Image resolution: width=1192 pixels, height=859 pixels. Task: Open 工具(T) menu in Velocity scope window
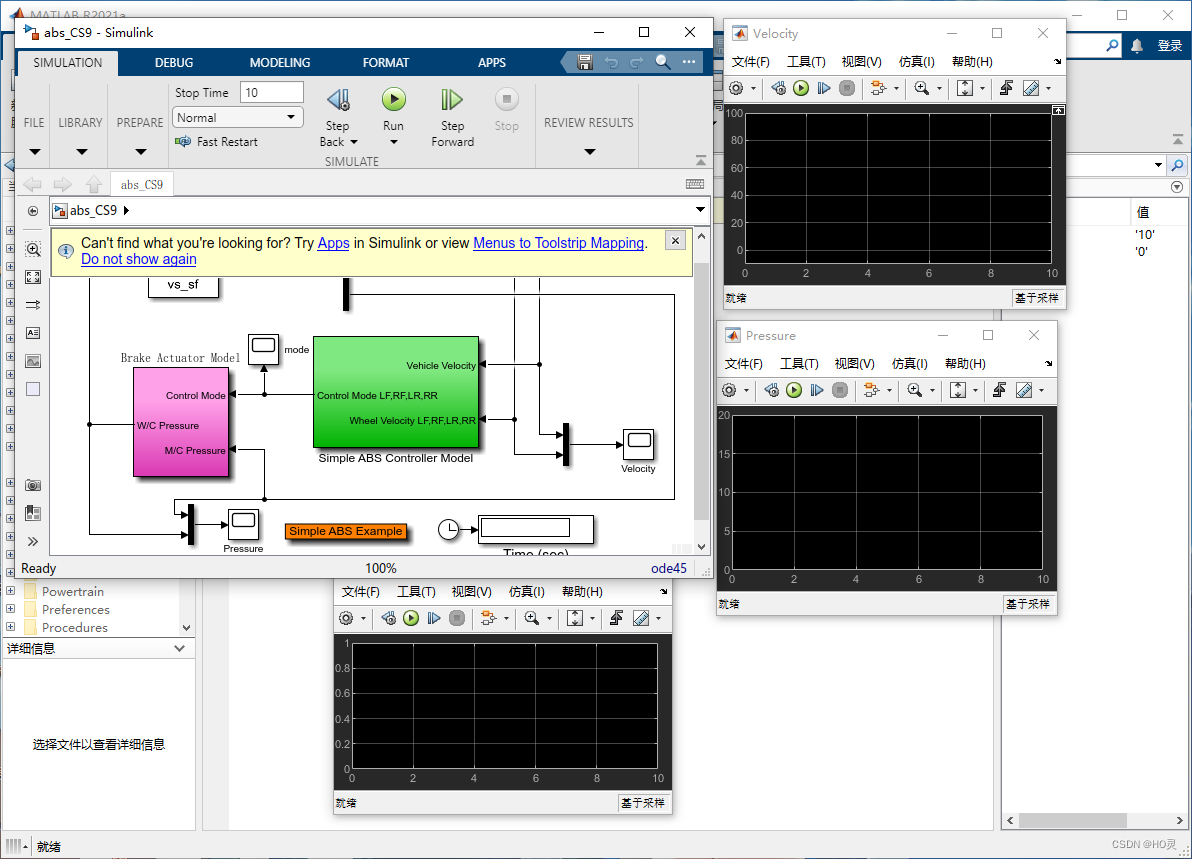(x=806, y=62)
